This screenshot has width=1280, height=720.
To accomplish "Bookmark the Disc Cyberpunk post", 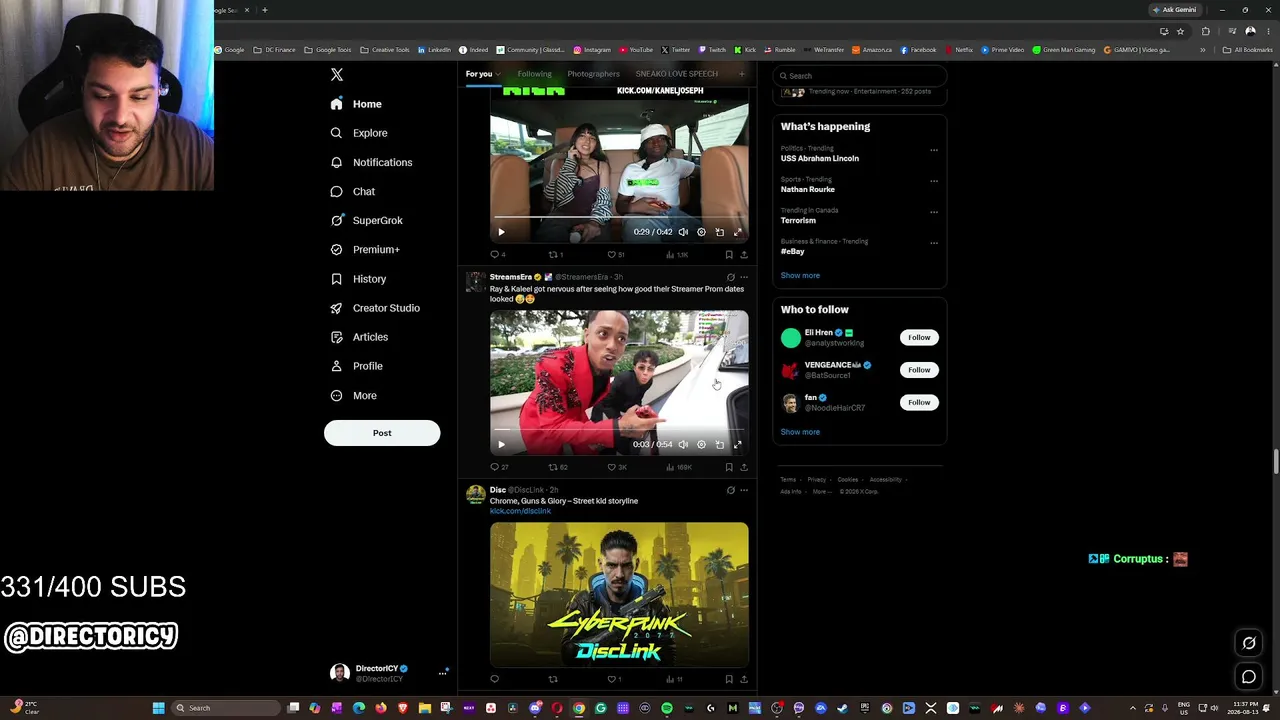I will 729,679.
